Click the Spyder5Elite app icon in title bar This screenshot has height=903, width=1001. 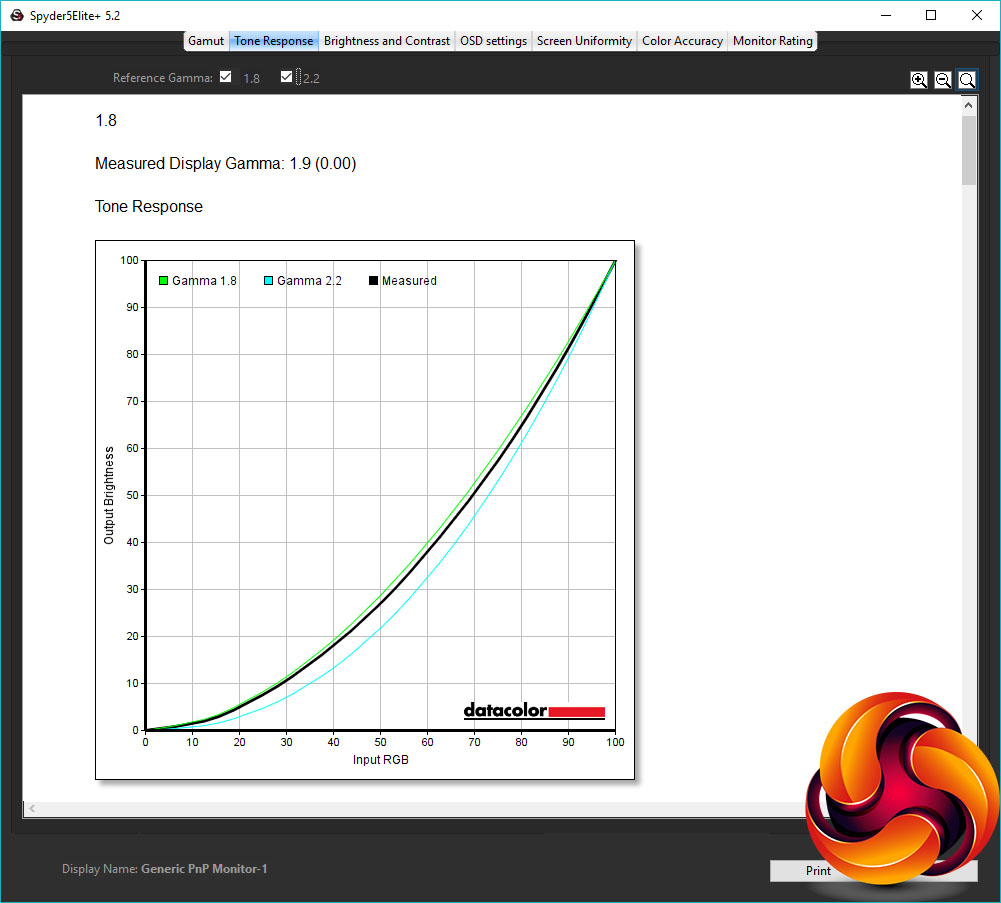[17, 15]
